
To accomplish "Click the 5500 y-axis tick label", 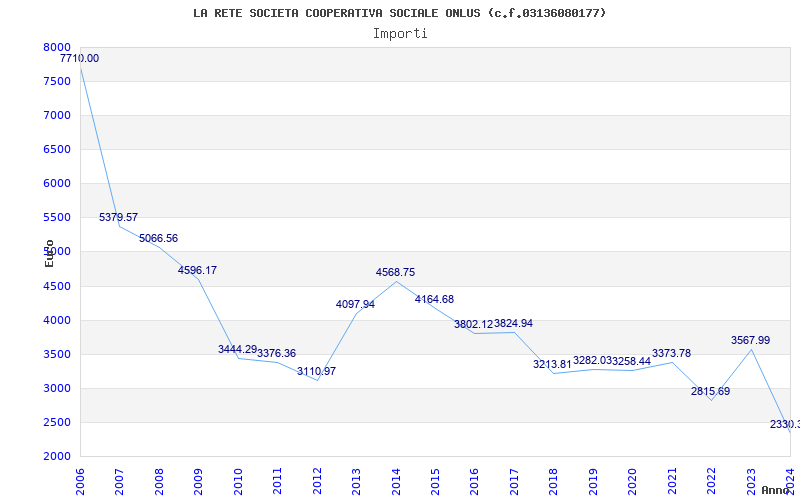I will (x=57, y=218).
